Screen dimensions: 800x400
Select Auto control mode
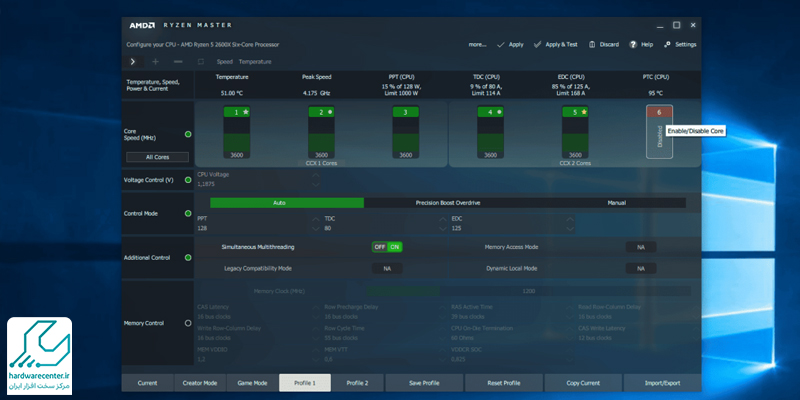pyautogui.click(x=287, y=203)
